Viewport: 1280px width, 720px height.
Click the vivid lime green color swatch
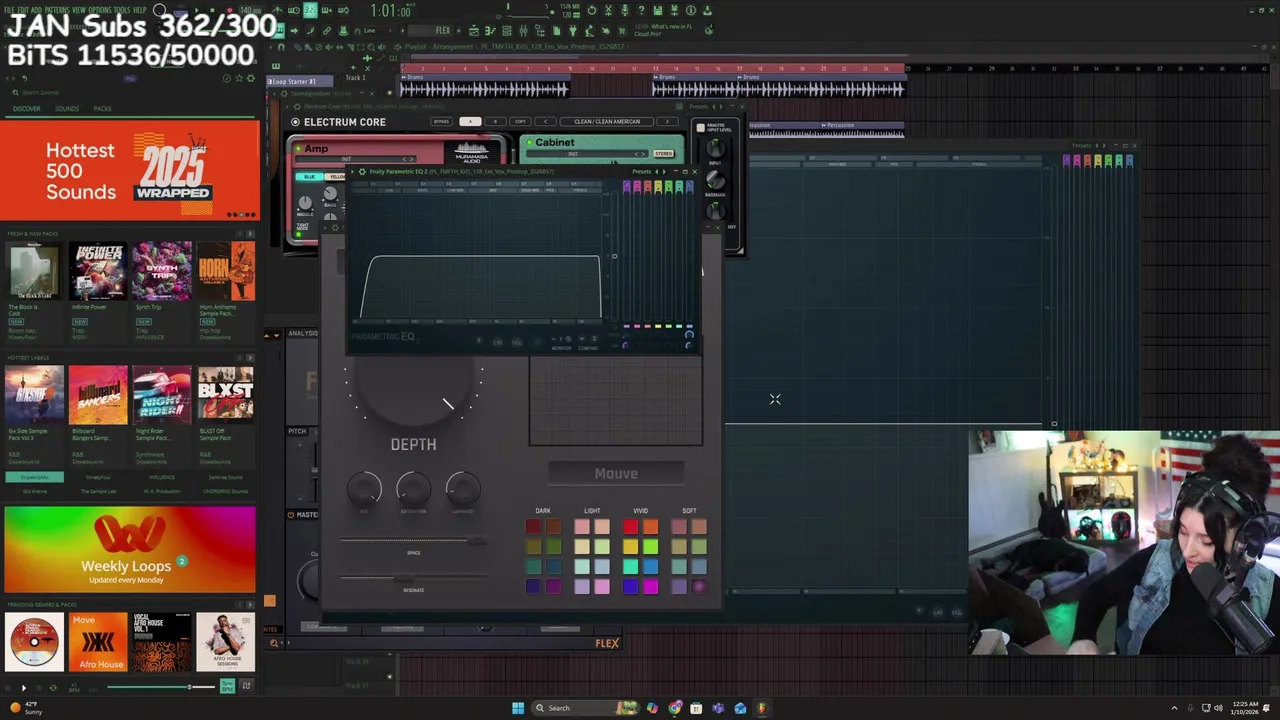pos(650,546)
